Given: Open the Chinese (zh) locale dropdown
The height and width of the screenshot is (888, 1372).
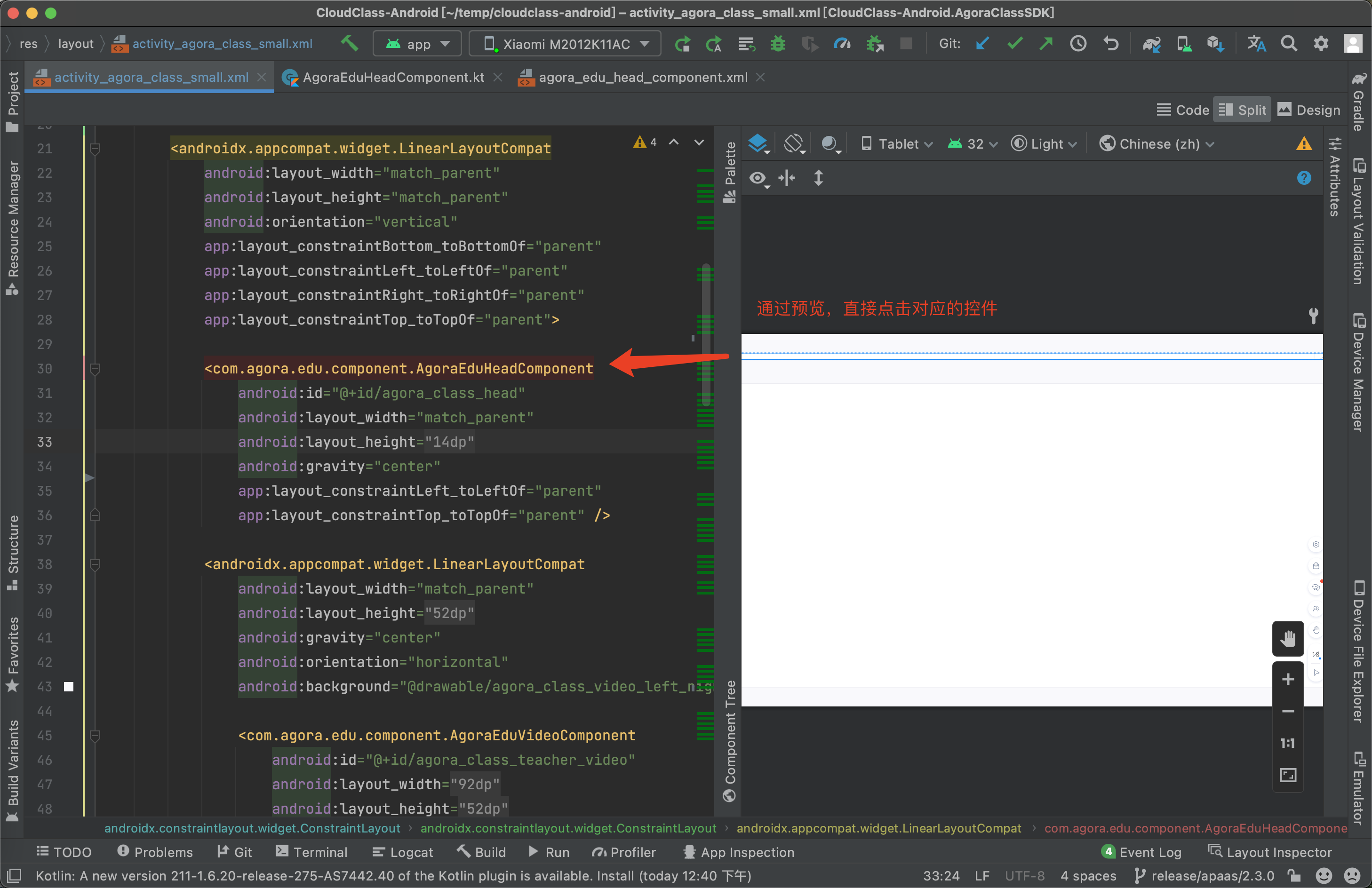Looking at the screenshot, I should (1157, 143).
